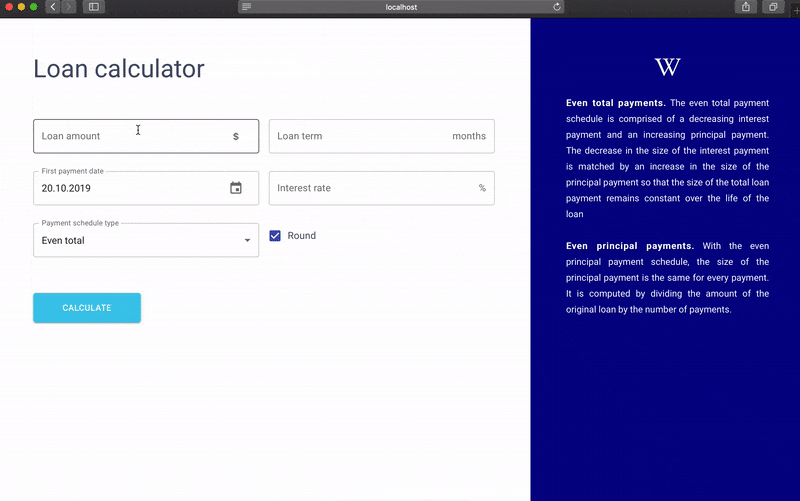Click the localhost address bar
The height and width of the screenshot is (501, 800).
401,7
